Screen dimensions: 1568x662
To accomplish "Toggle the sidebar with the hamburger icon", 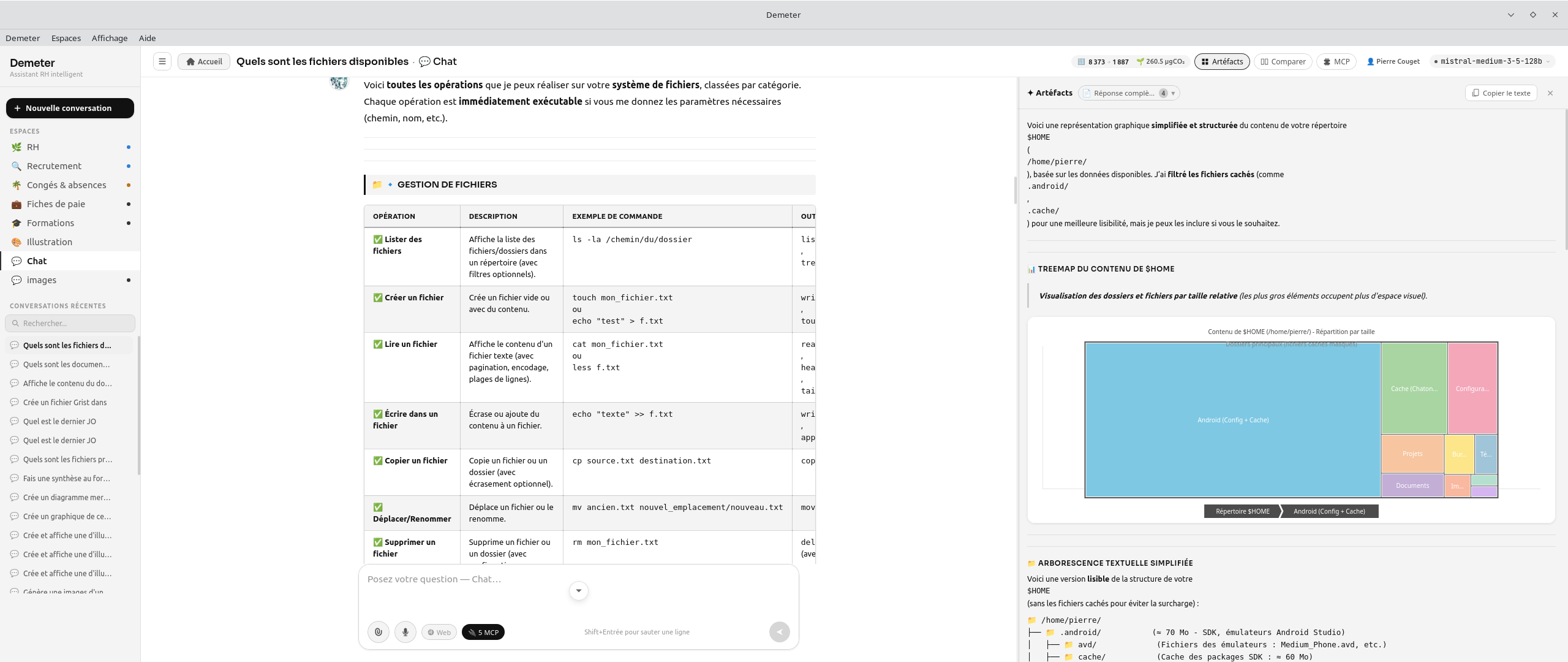I will [x=162, y=61].
